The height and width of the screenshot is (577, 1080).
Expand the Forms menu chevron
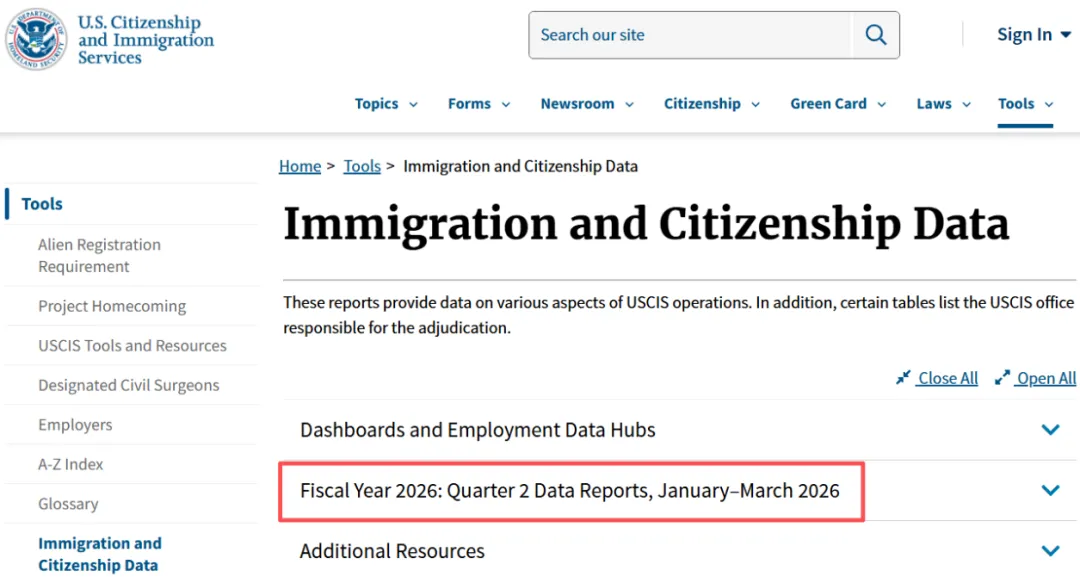[506, 105]
